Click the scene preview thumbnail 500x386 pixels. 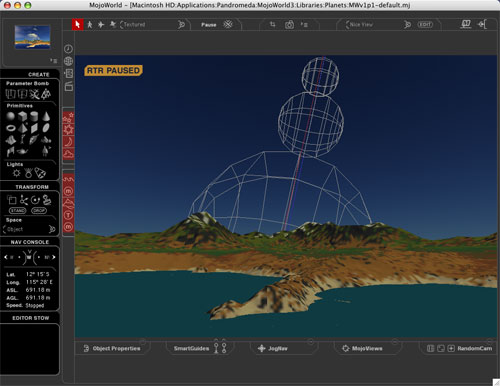pos(32,37)
